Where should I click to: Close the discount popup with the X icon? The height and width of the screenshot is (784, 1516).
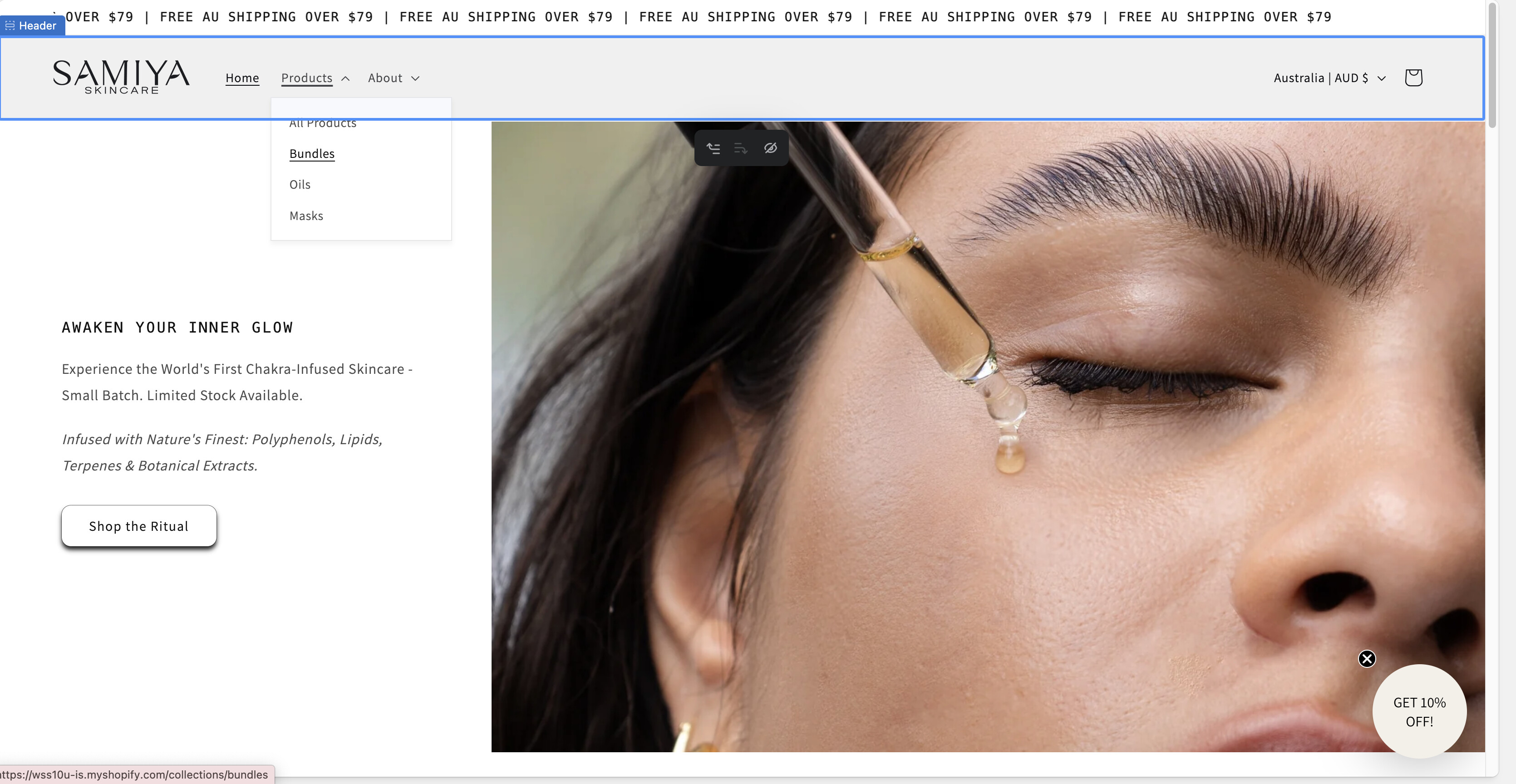(1367, 659)
